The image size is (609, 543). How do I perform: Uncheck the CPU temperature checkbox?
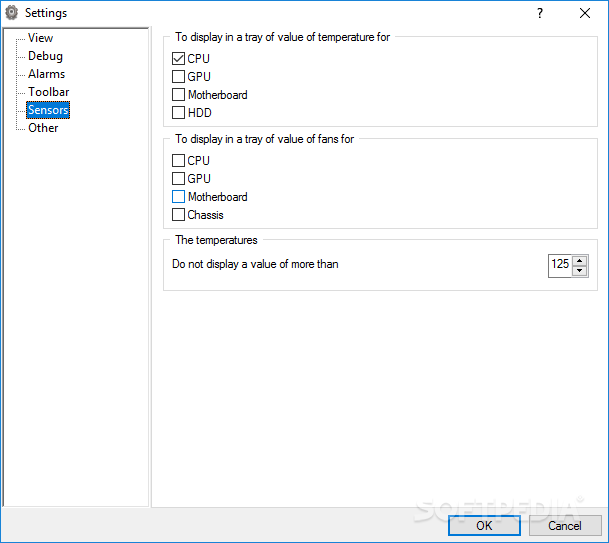[x=179, y=59]
